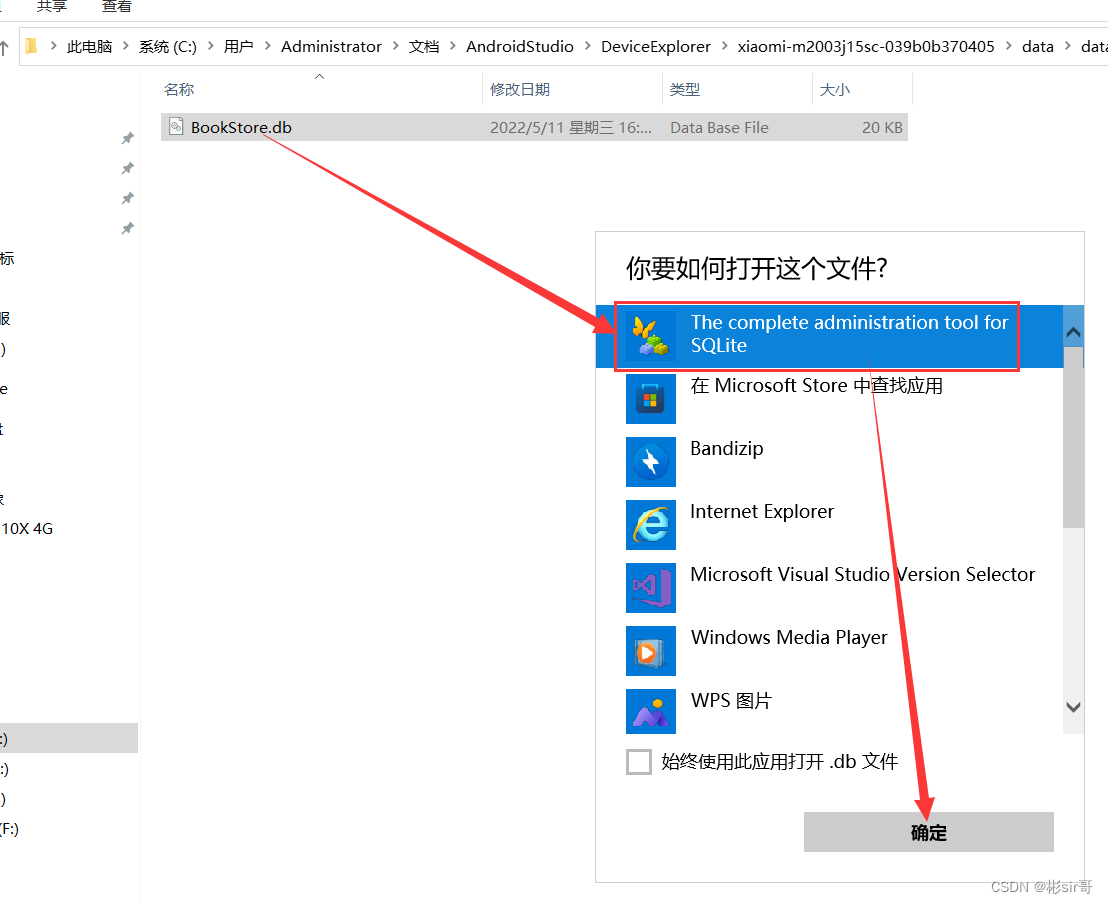Navigate to AndroidStudio breadcrumb folder
This screenshot has width=1108, height=904.
pyautogui.click(x=519, y=47)
